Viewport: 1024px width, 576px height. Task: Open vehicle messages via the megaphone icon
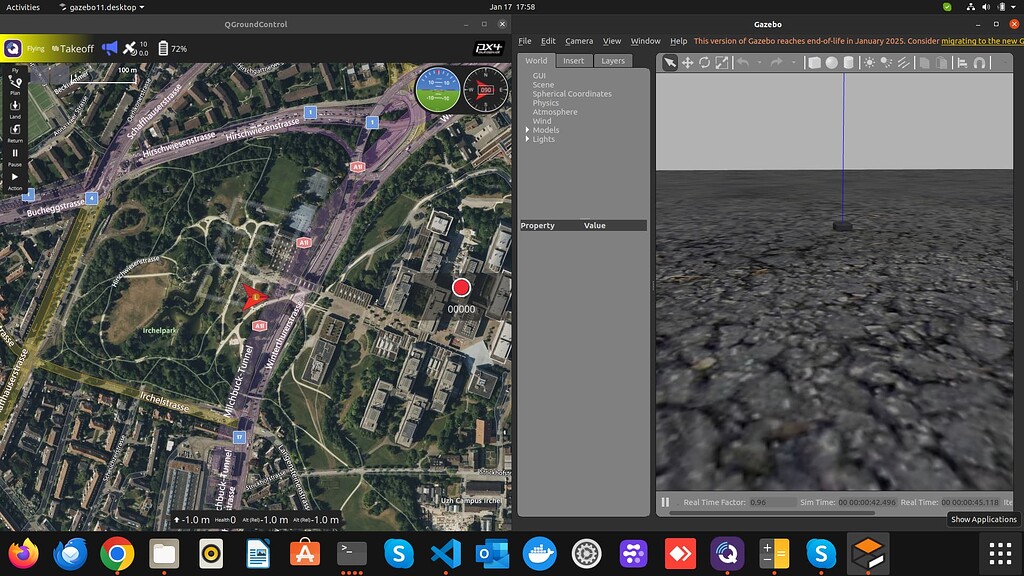click(109, 48)
